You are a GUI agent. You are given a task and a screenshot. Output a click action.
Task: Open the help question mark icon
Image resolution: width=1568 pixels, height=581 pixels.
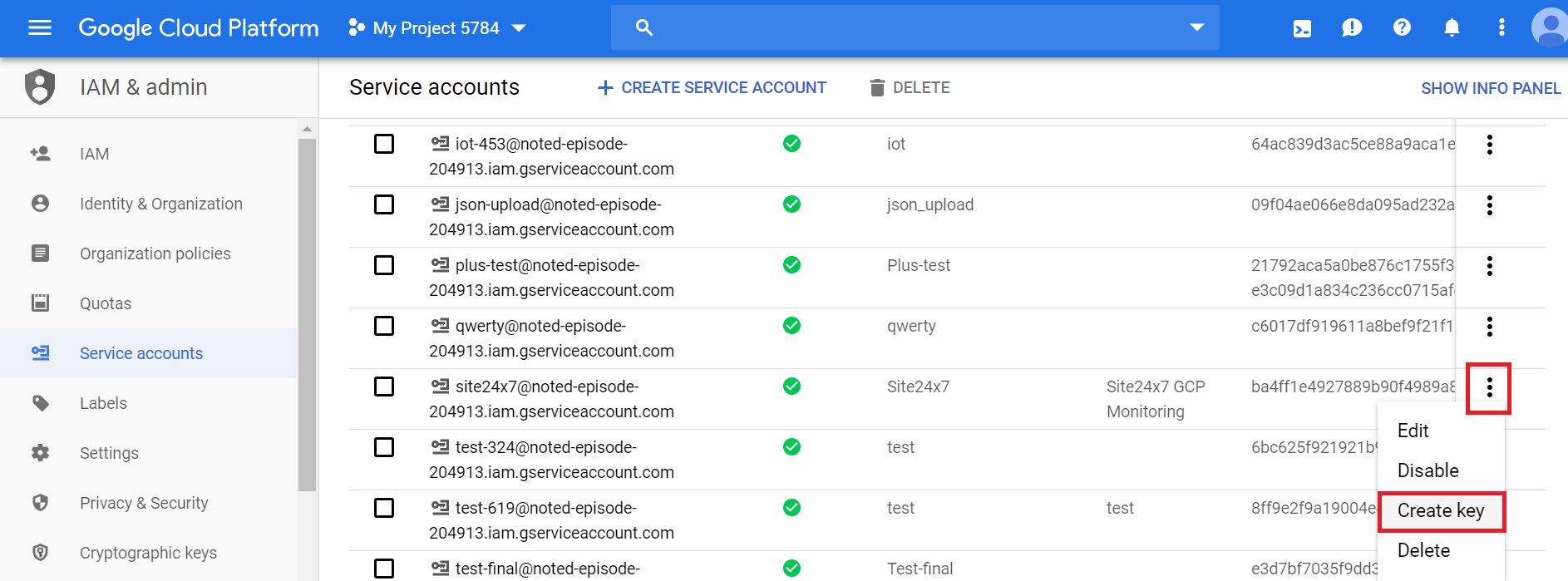point(1402,28)
